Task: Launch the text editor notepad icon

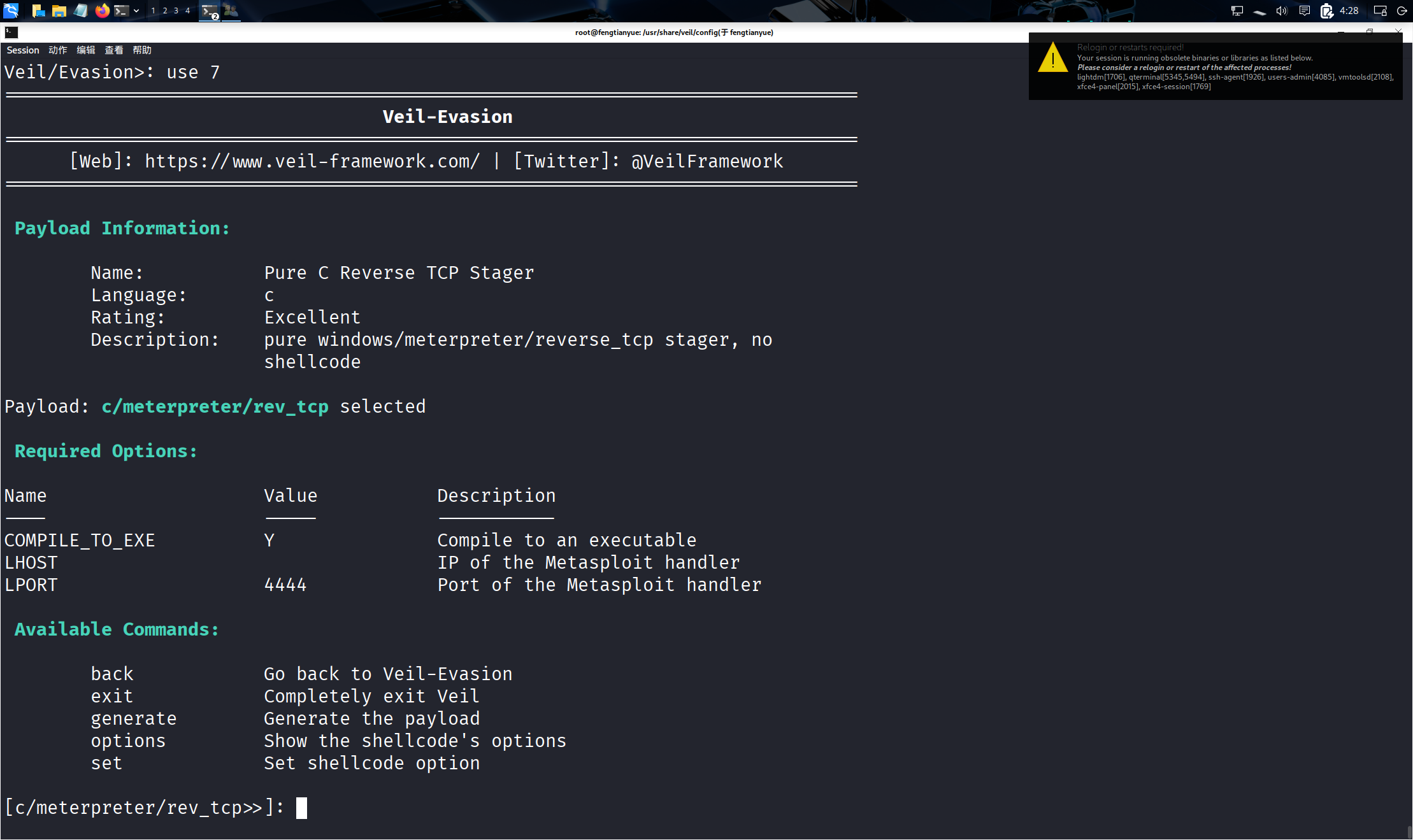Action: click(x=81, y=10)
